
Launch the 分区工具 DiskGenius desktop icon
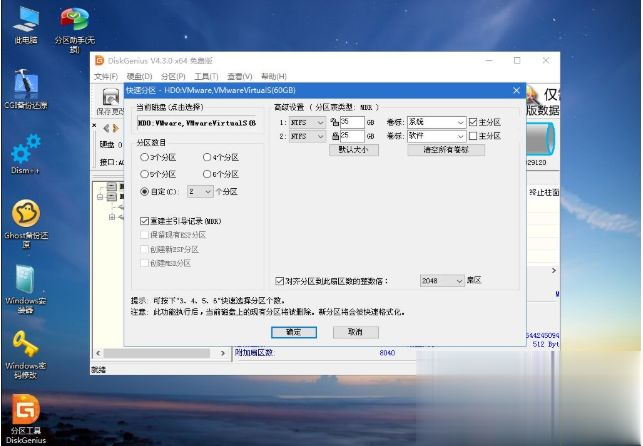pyautogui.click(x=25, y=419)
